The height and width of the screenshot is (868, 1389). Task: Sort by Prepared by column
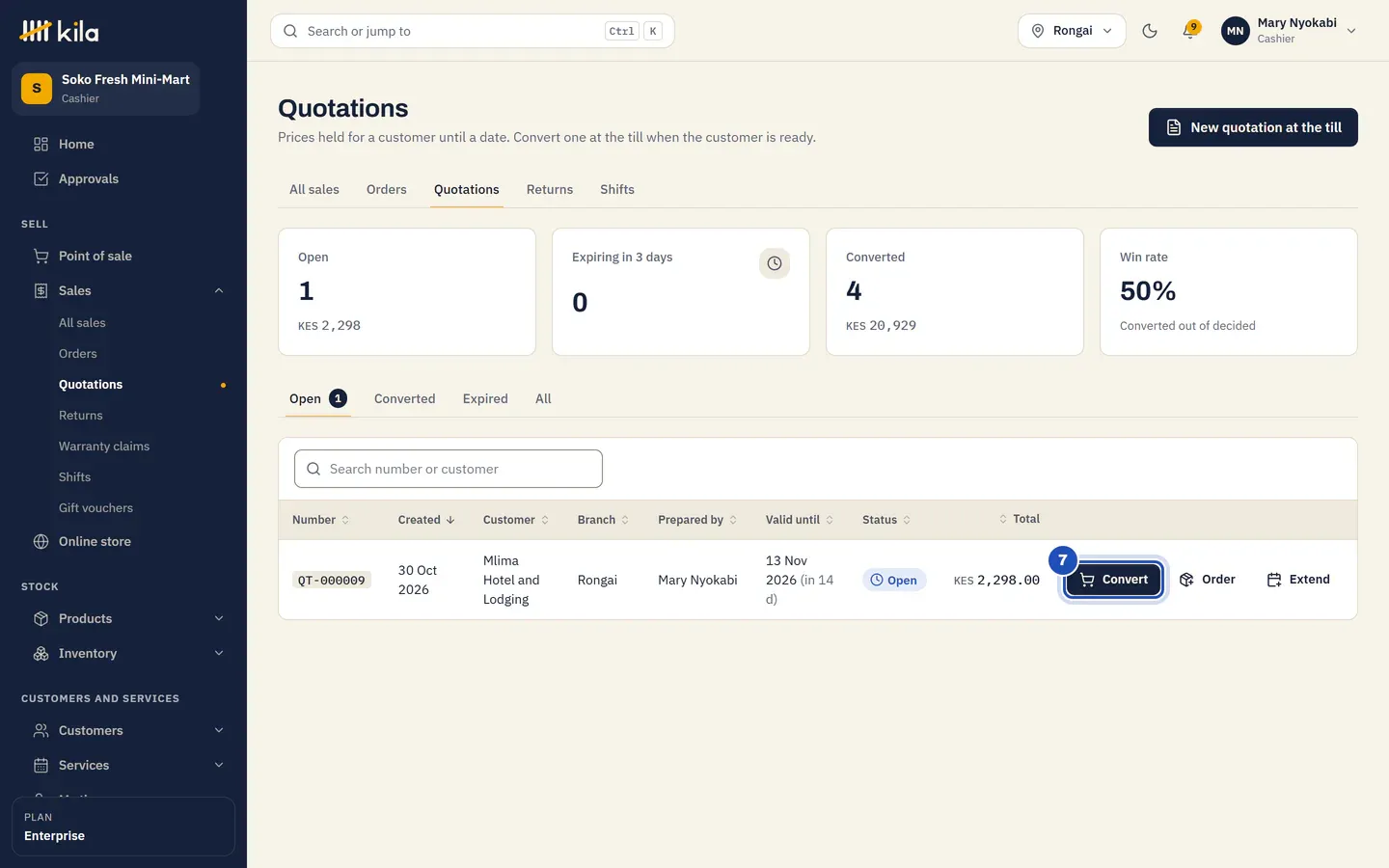tap(697, 520)
